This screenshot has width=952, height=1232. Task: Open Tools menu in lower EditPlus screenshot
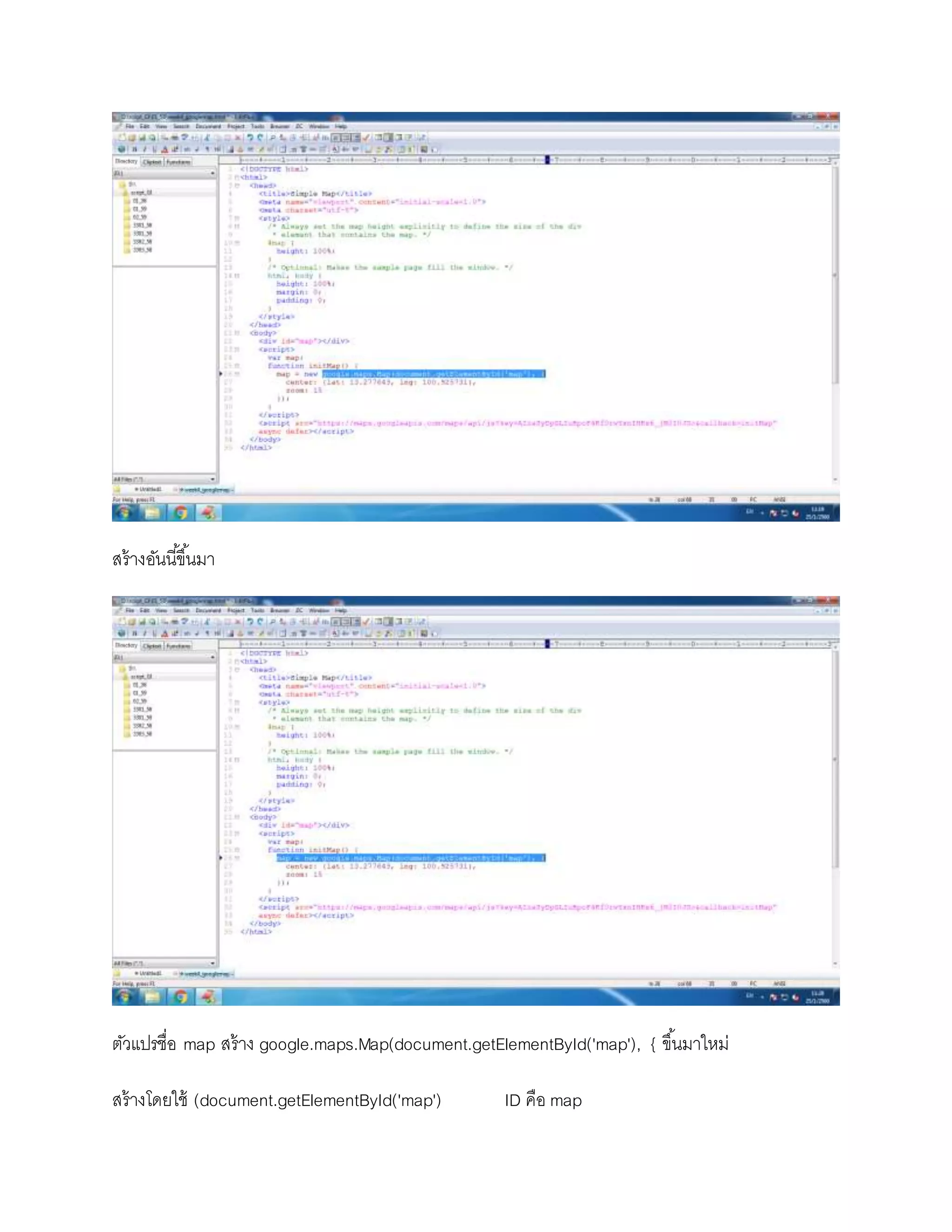click(x=258, y=611)
